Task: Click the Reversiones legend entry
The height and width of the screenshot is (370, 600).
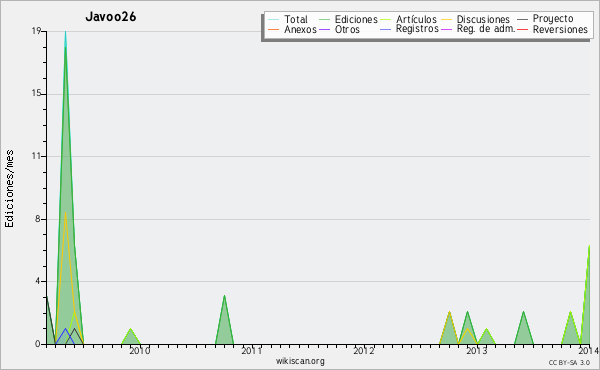Action: click(x=553, y=29)
